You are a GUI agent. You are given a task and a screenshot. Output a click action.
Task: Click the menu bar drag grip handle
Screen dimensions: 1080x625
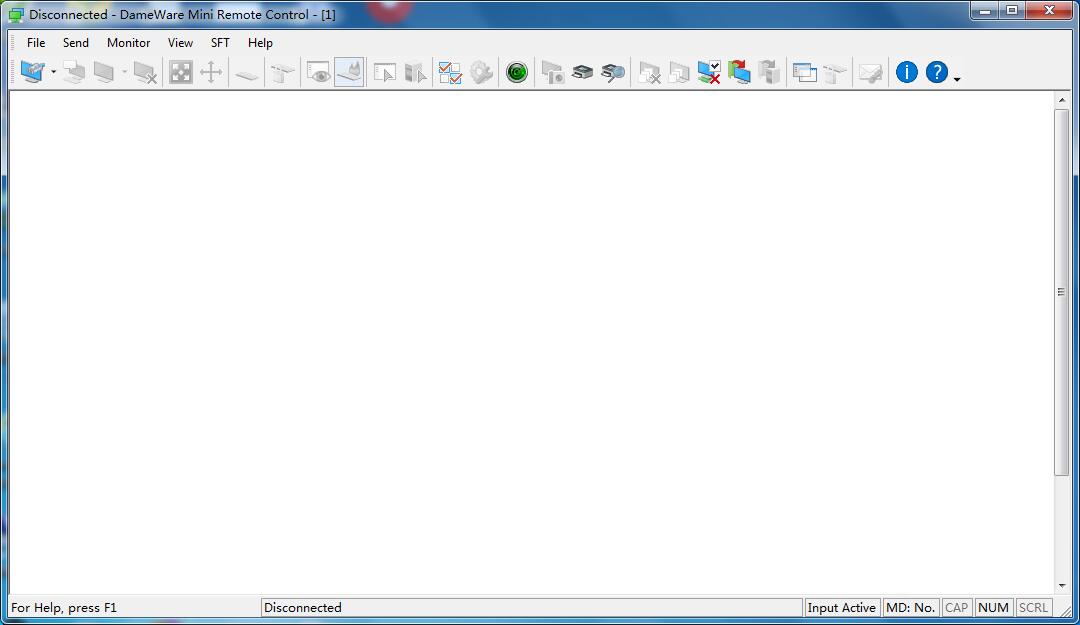click(12, 43)
